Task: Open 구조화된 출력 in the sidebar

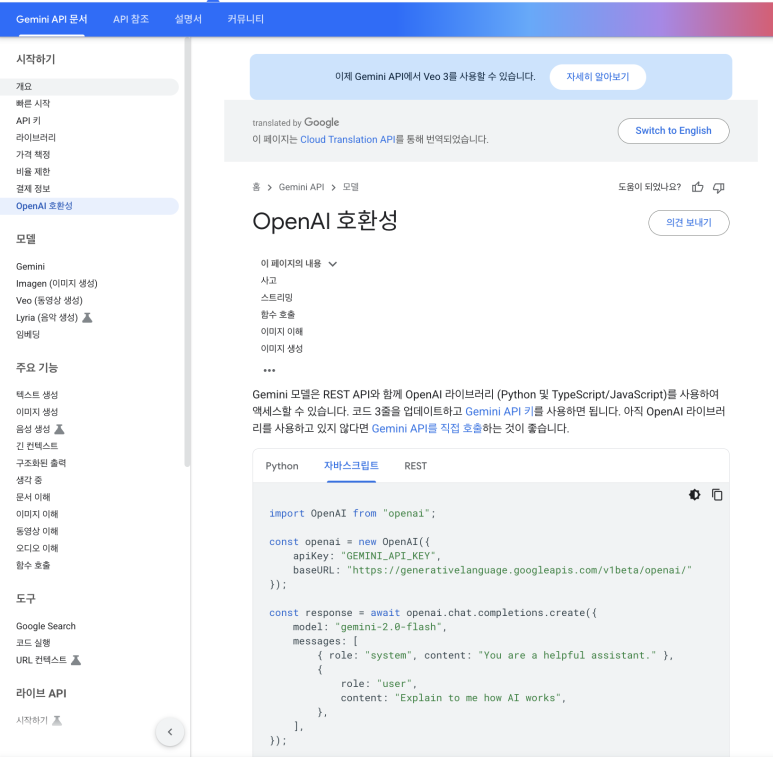Action: click(41, 463)
